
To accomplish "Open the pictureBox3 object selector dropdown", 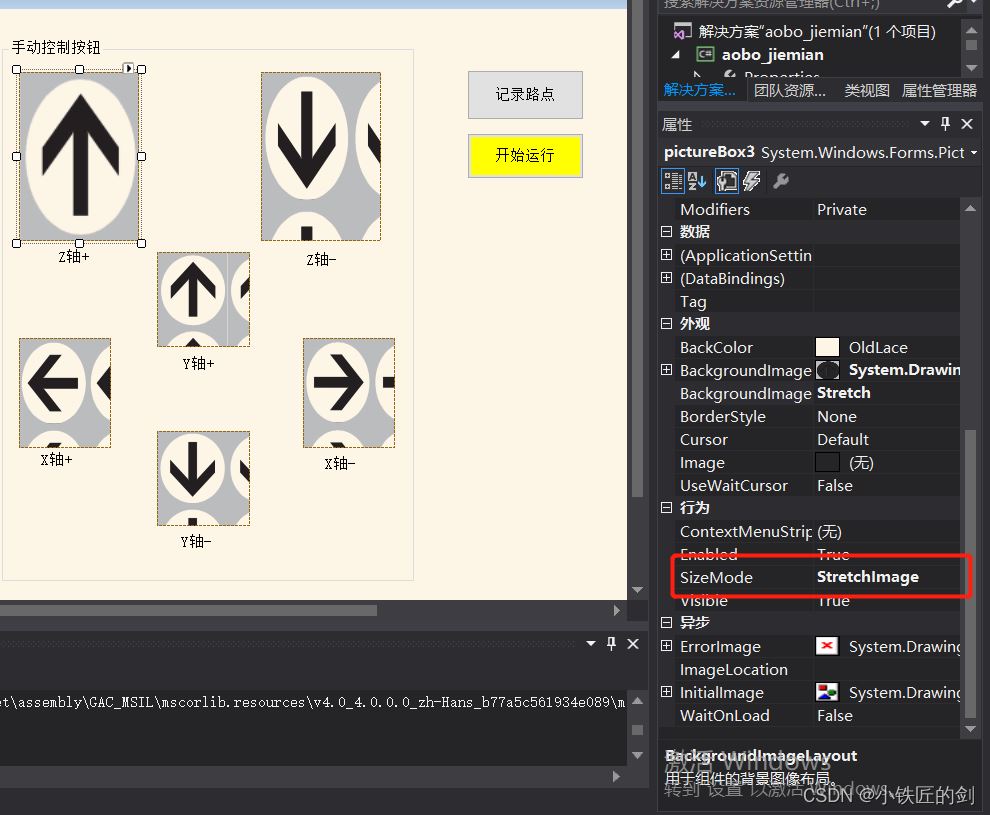I will (973, 153).
